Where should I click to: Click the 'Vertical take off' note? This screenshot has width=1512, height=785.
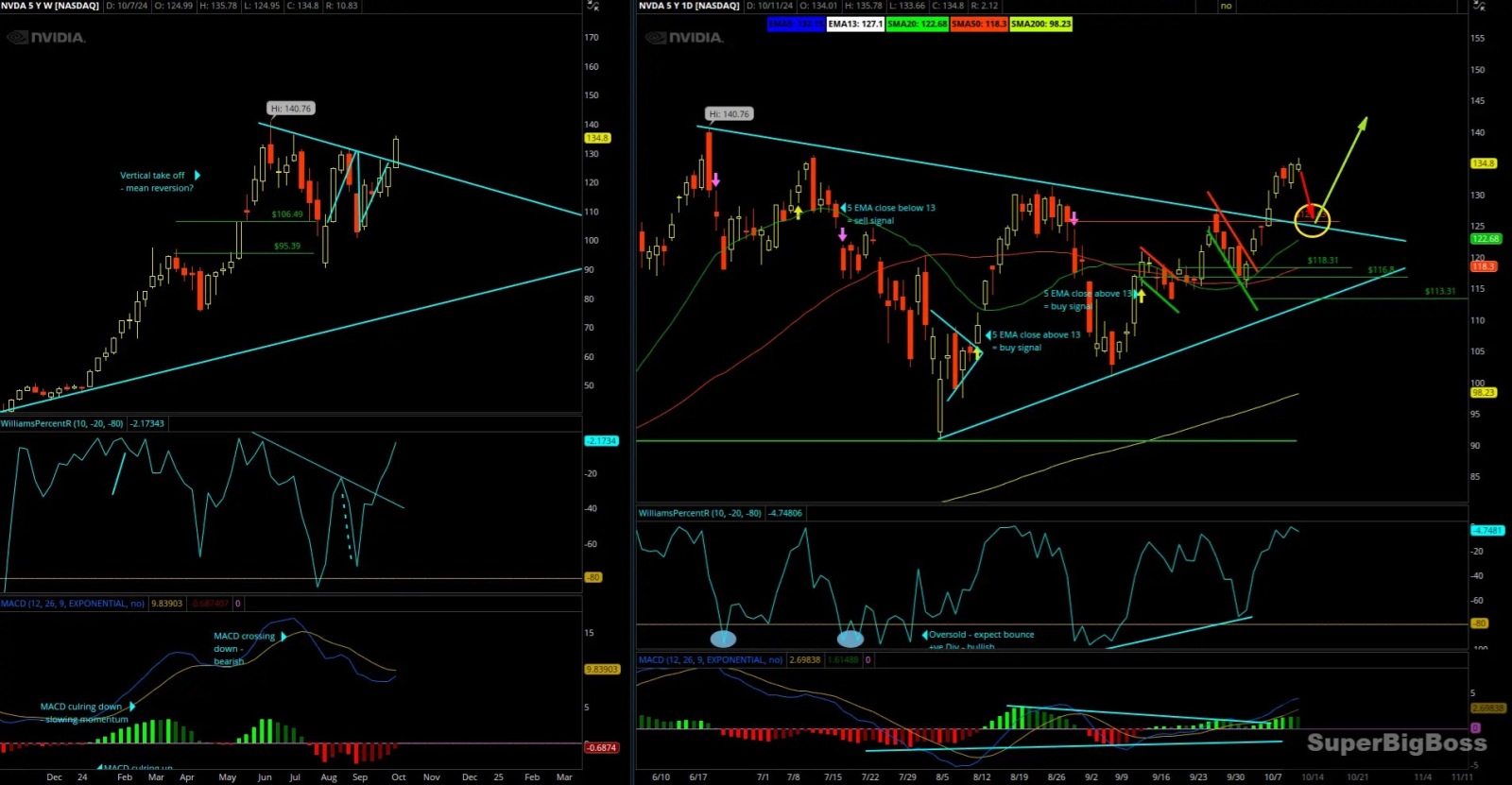[156, 181]
